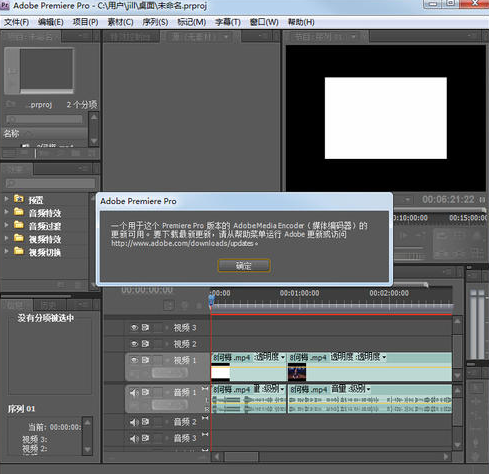489x474 pixels.
Task: Toggle sync lock icon on 视频 3
Action: 145,328
